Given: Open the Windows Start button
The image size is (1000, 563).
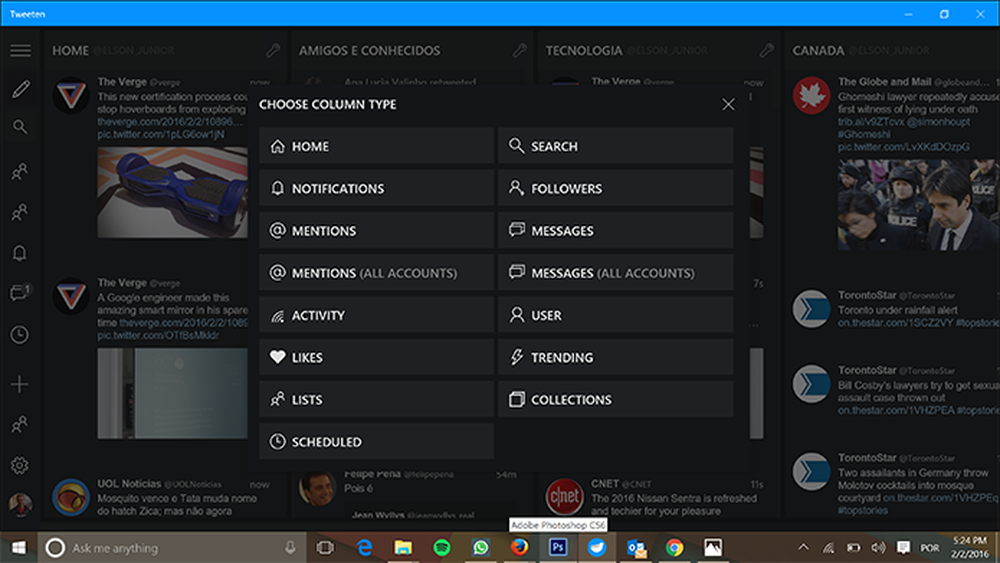Looking at the screenshot, I should [18, 548].
